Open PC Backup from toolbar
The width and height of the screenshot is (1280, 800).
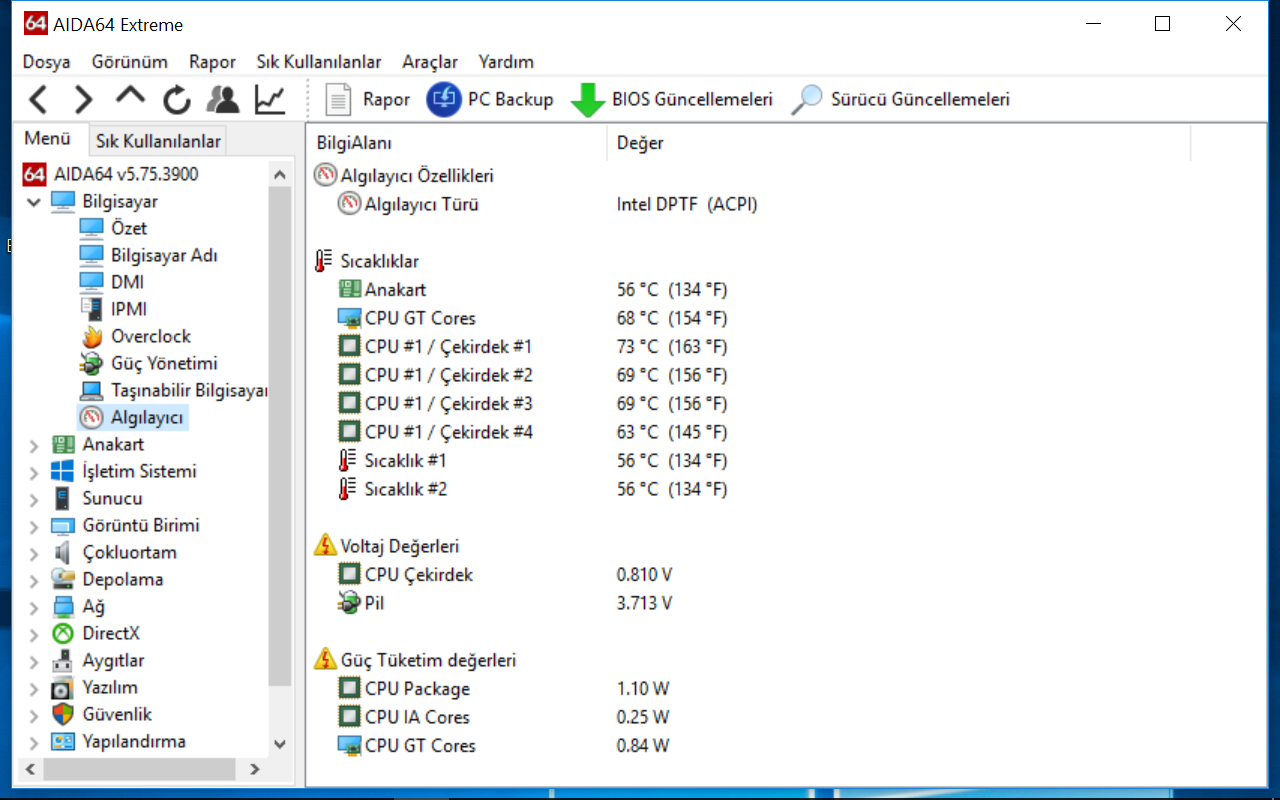(x=490, y=99)
